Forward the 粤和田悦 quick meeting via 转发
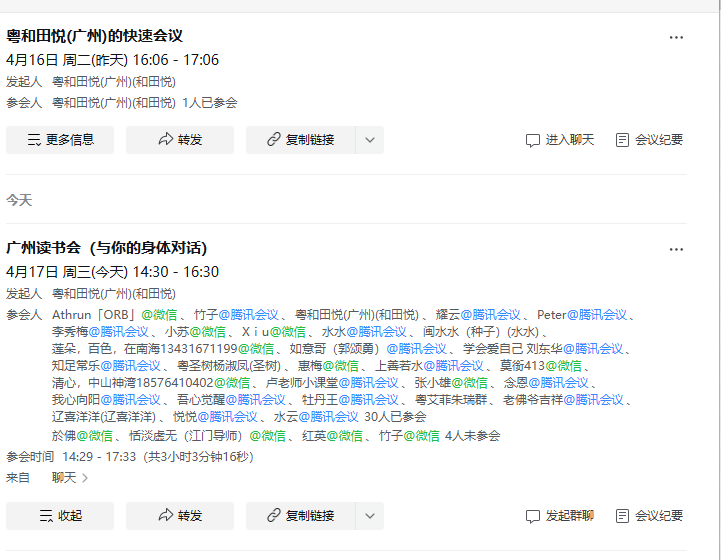721x560 pixels. pos(180,140)
